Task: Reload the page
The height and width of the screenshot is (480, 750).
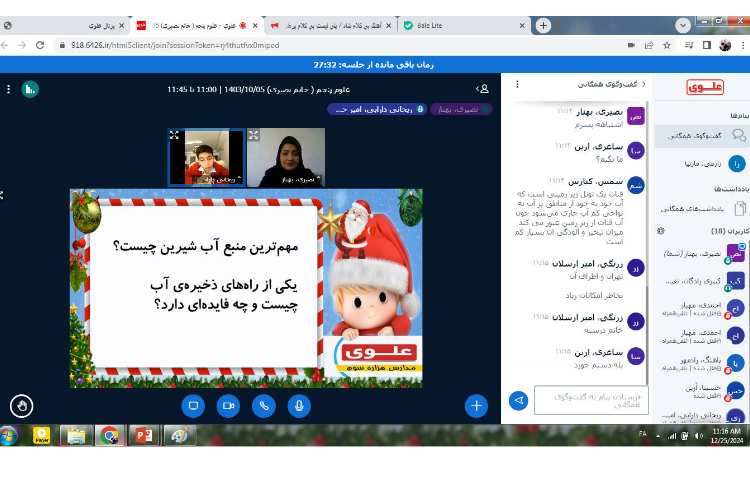Action: point(40,45)
